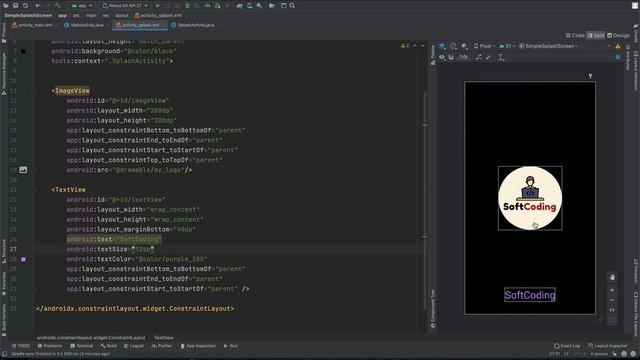The height and width of the screenshot is (360, 640).
Task: Close the activity_splash.xml tab
Action: [x=164, y=25]
